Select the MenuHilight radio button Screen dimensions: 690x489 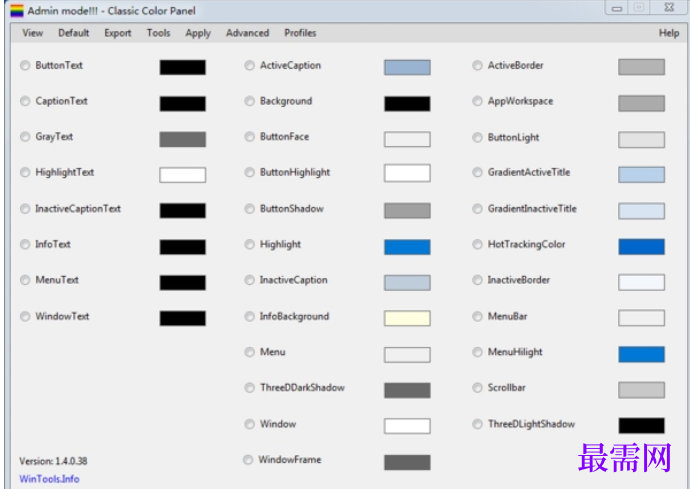pyautogui.click(x=477, y=352)
